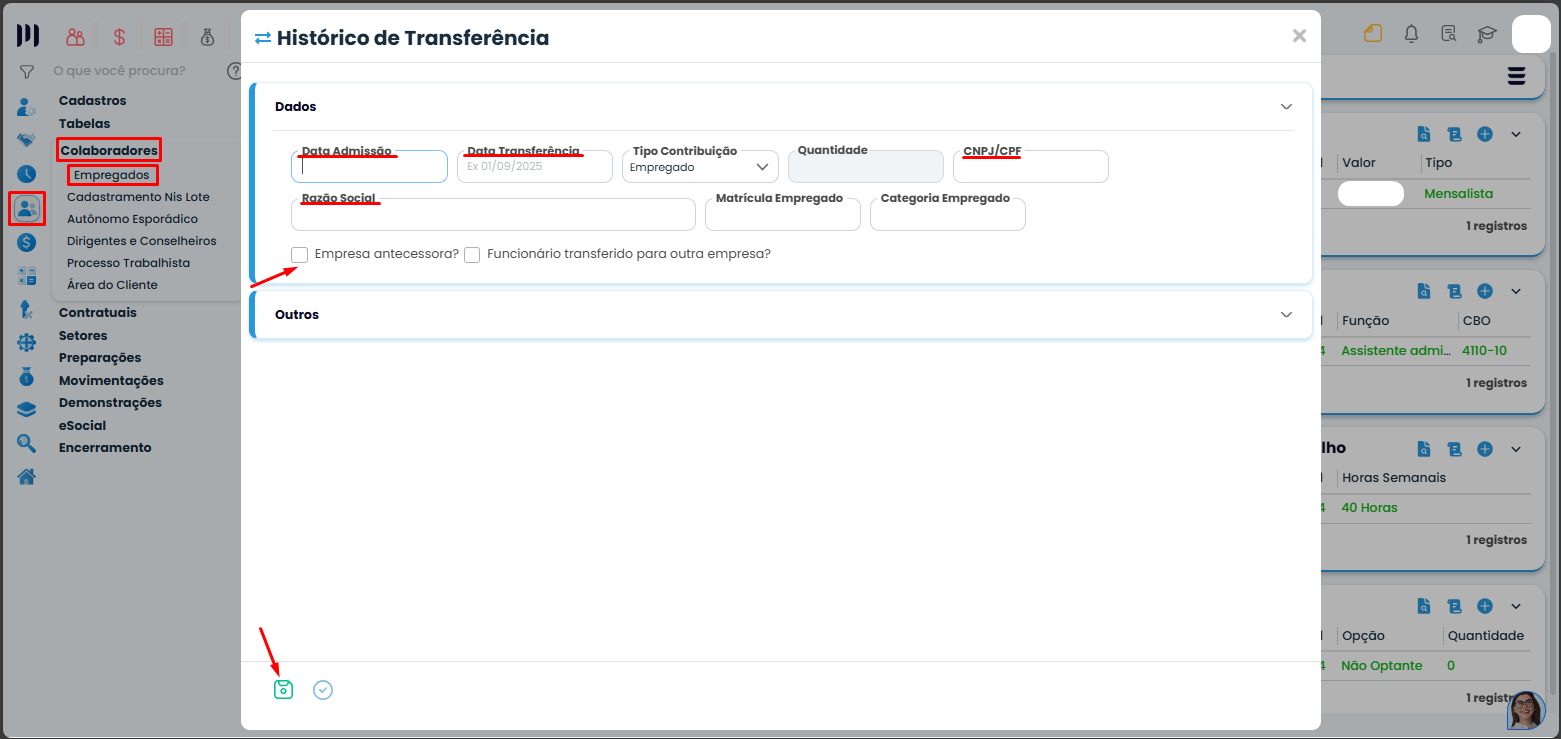The height and width of the screenshot is (739, 1561).
Task: Open the Tabelas menu
Action: 85,123
